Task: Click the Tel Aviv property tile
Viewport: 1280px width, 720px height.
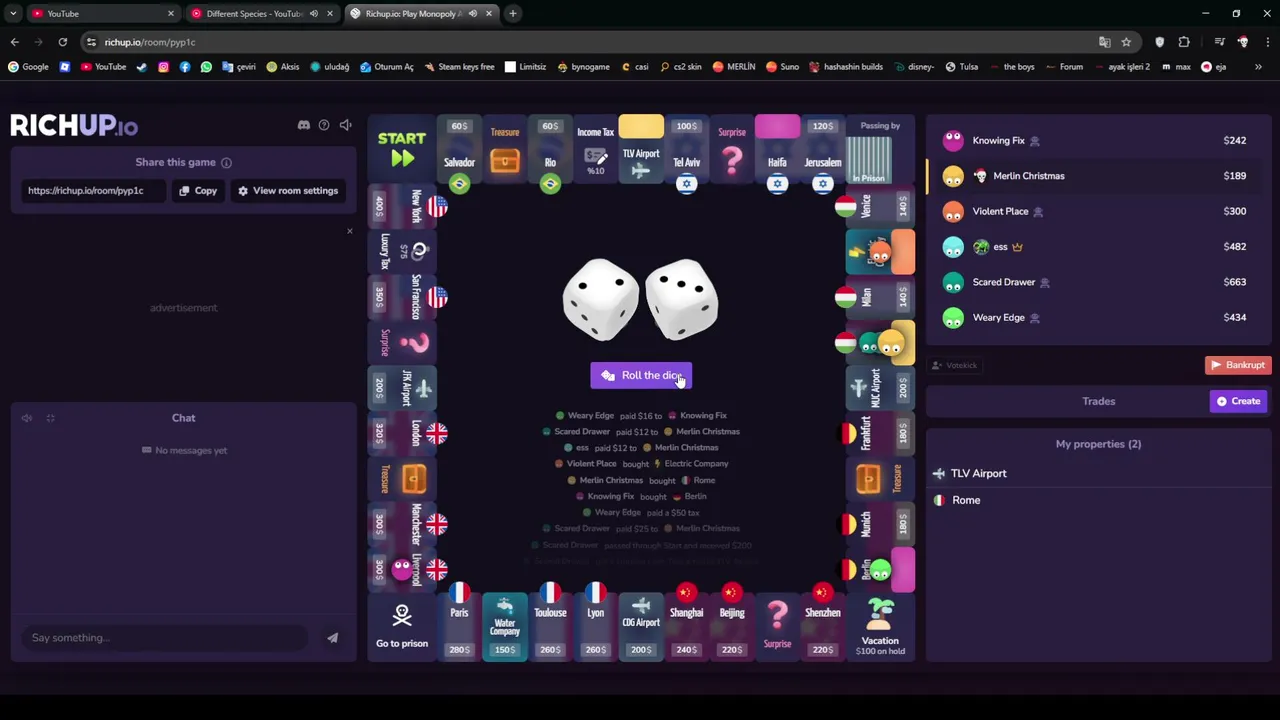Action: pyautogui.click(x=686, y=151)
